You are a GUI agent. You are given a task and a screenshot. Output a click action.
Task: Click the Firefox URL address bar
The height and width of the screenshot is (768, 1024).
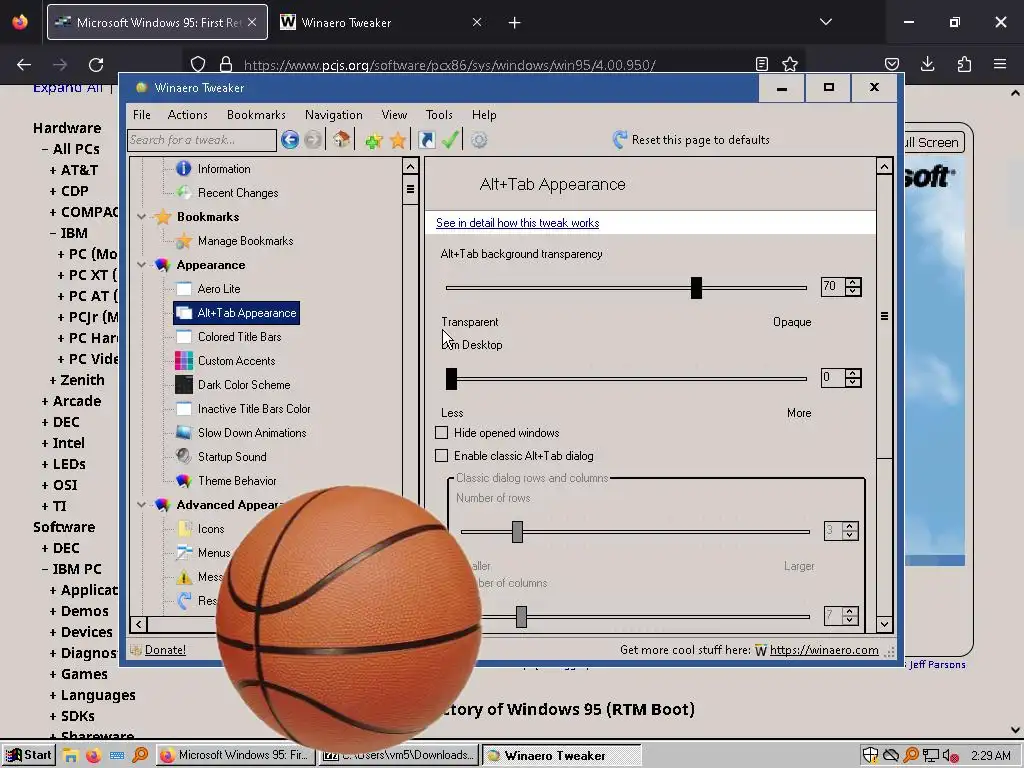pos(496,65)
